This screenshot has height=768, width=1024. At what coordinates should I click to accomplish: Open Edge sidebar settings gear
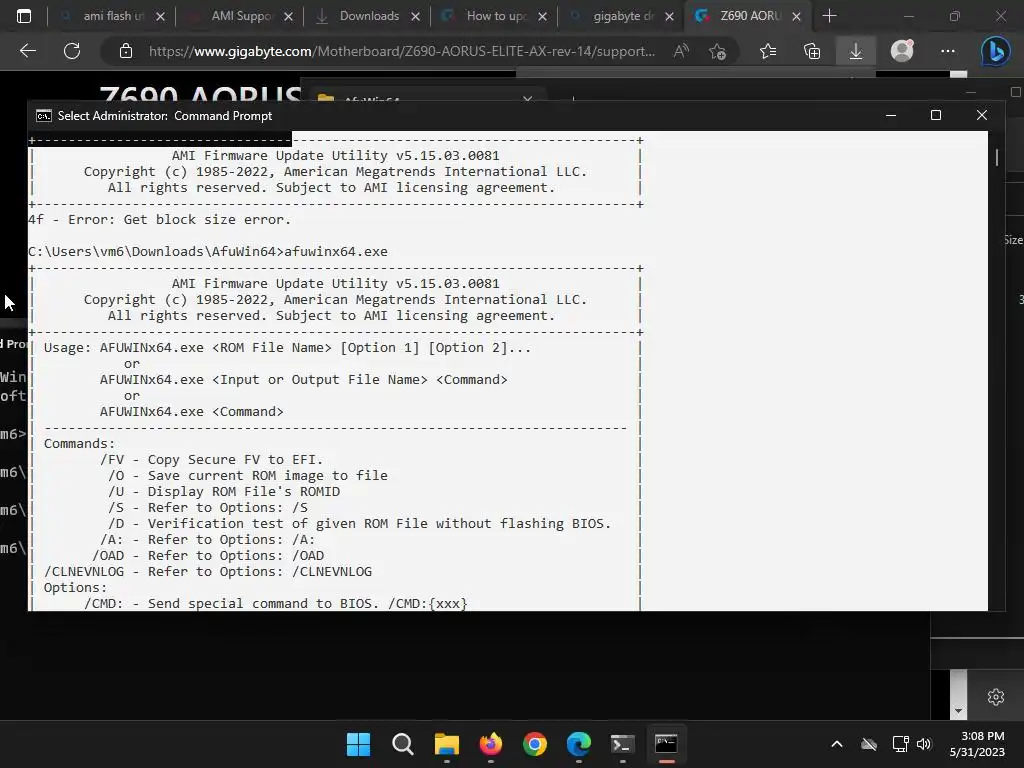(996, 697)
